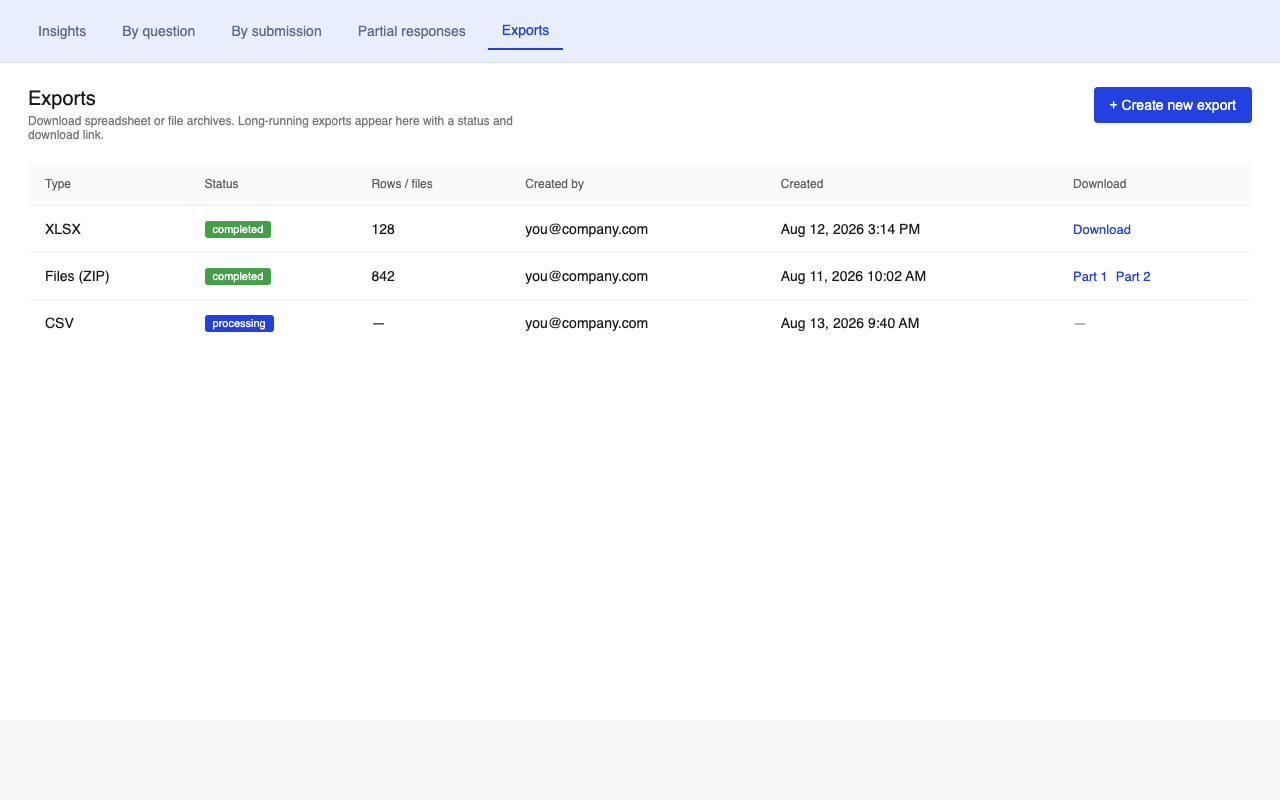Click the 128 rows value

pyautogui.click(x=383, y=229)
